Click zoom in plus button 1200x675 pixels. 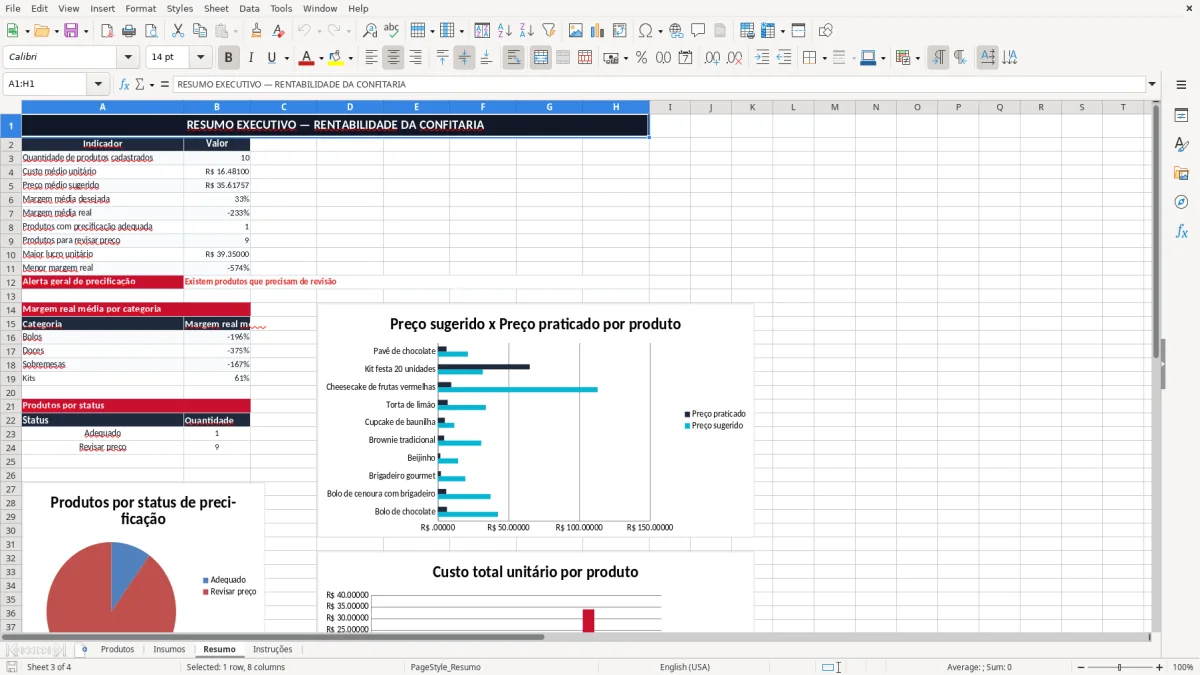[1159, 667]
